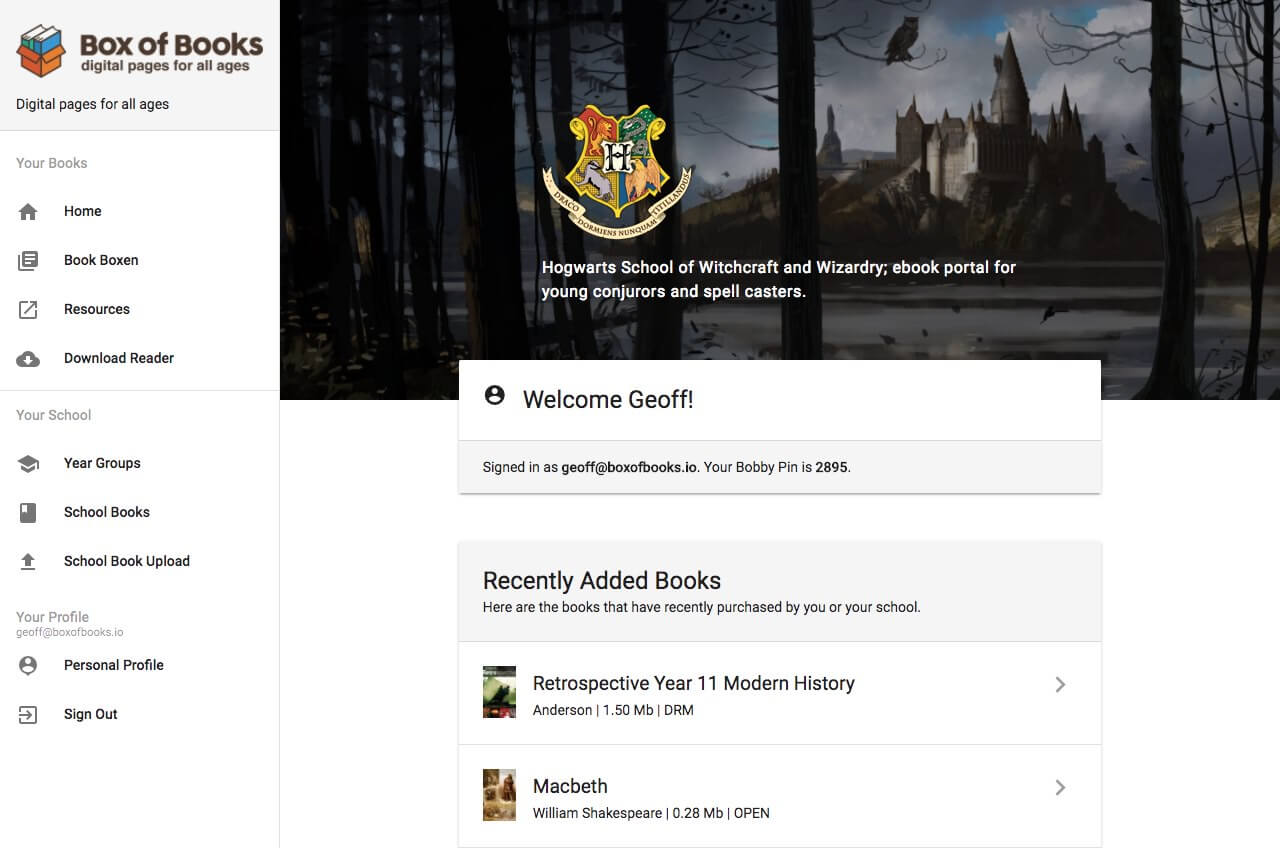Viewport: 1280px width, 848px height.
Task: Click sidebar email under Your Profile
Action: point(69,632)
